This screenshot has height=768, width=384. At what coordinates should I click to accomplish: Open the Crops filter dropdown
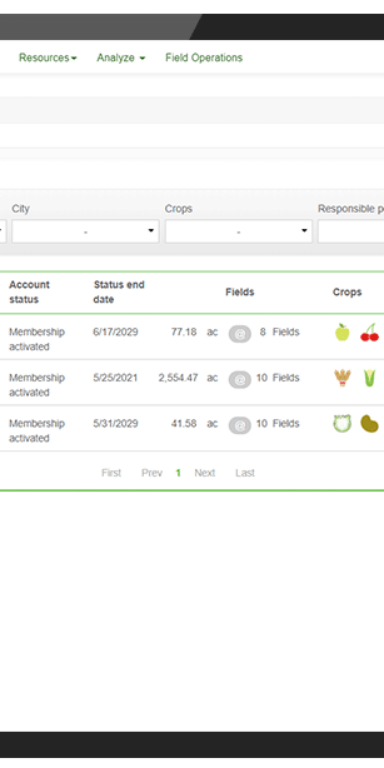[239, 231]
